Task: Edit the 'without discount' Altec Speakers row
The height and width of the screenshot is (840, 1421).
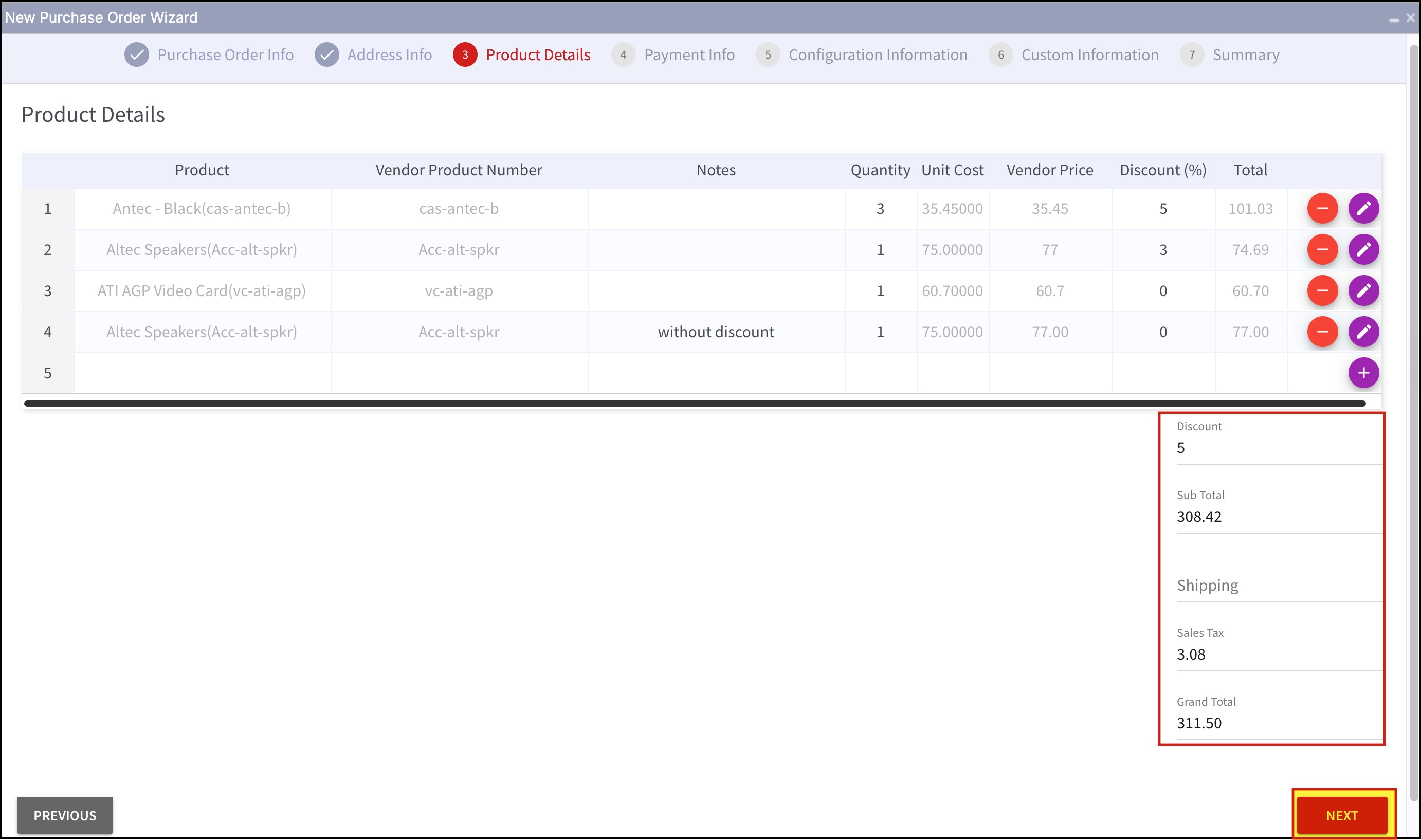Action: [1363, 332]
